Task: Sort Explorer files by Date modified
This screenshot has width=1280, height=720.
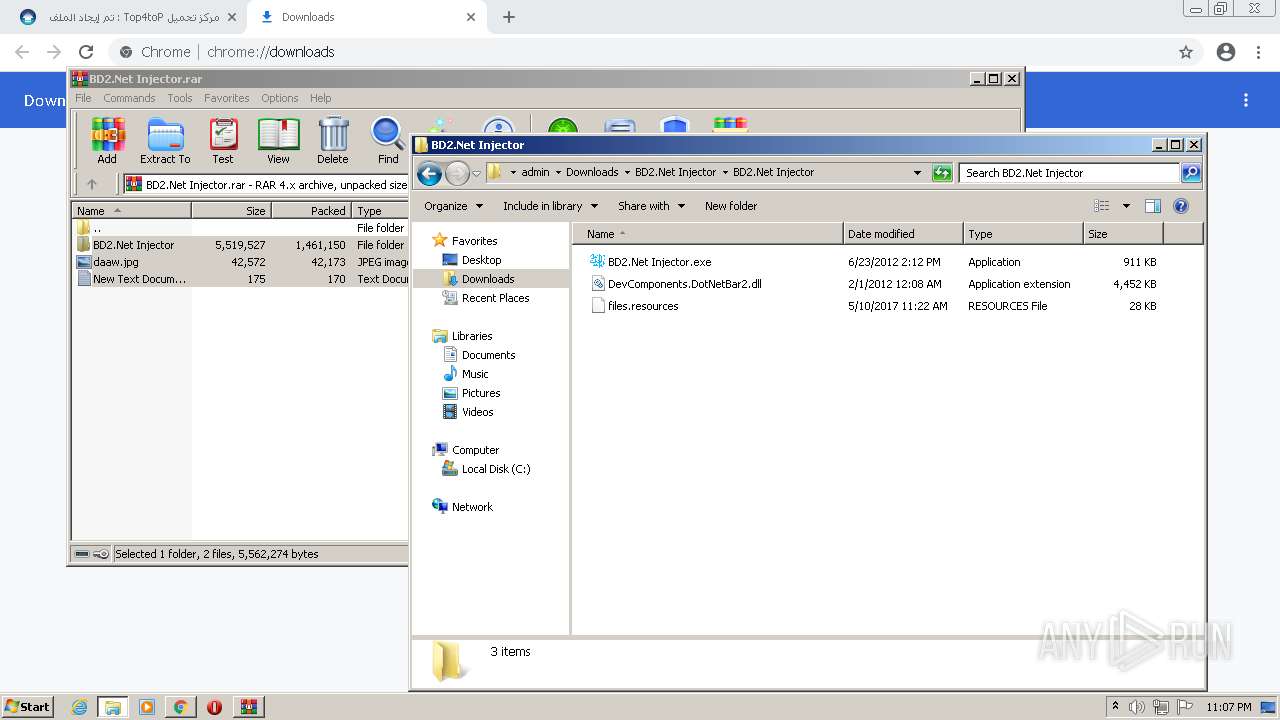Action: 903,234
